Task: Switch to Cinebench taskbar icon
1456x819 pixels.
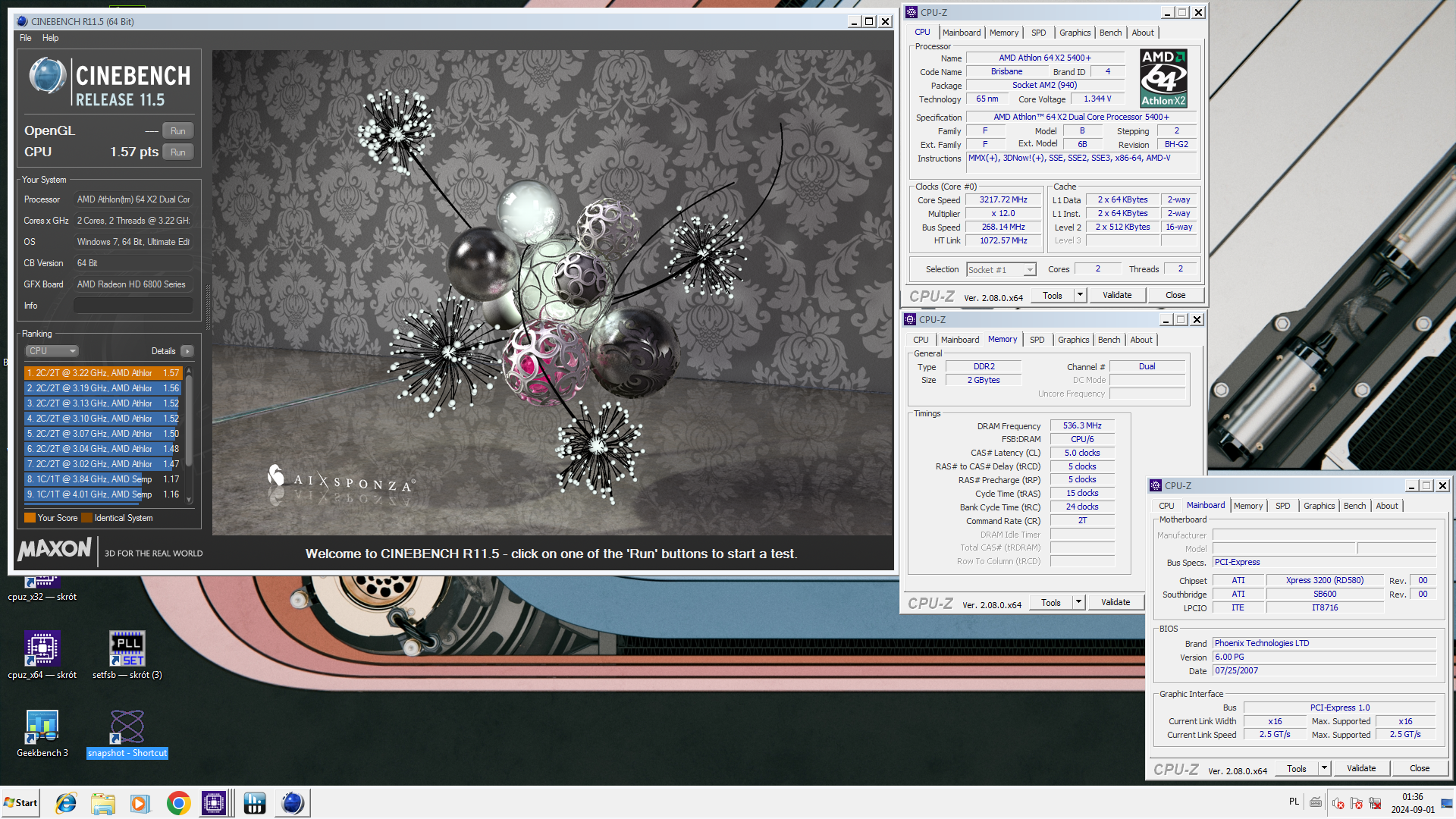Action: click(x=292, y=803)
